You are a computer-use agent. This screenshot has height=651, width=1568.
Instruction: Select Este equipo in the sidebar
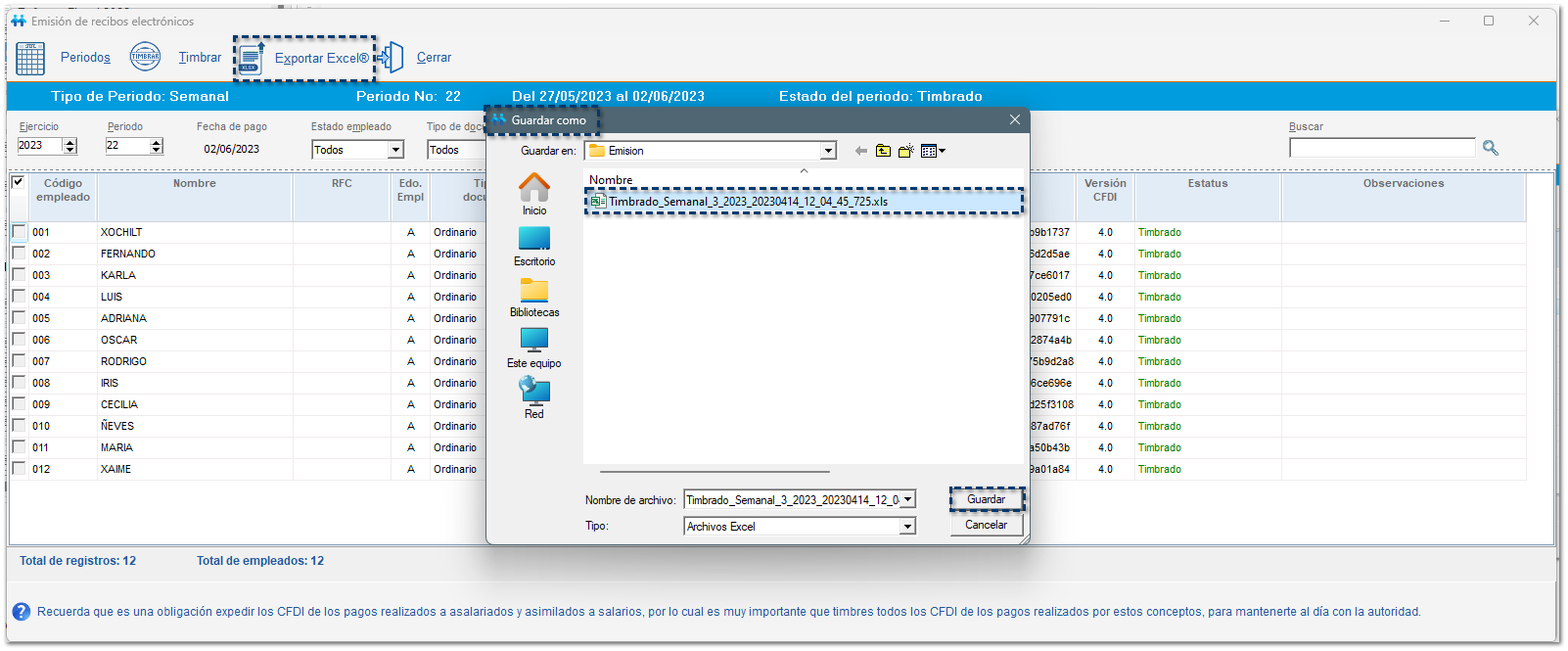tap(533, 349)
